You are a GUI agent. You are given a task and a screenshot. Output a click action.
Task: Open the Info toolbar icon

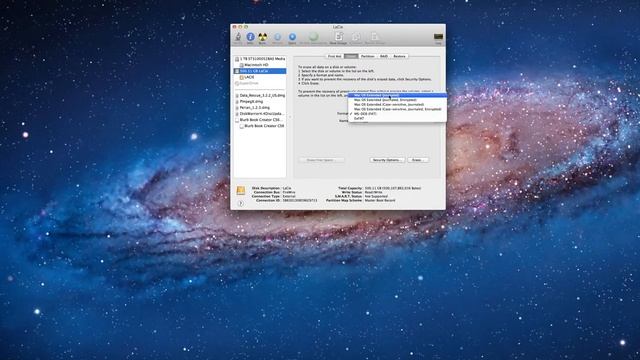250,38
